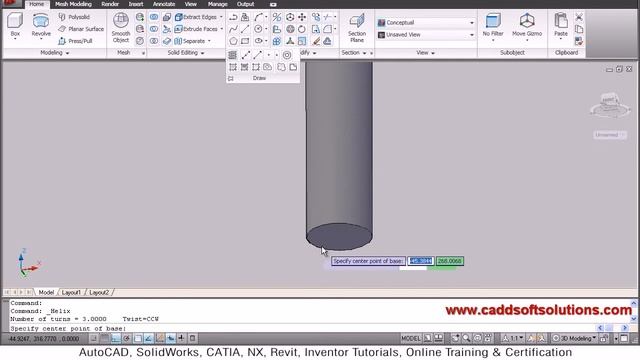Viewport: 640px width, 360px height.
Task: Select the Circle draw tool
Action: [x=258, y=29]
